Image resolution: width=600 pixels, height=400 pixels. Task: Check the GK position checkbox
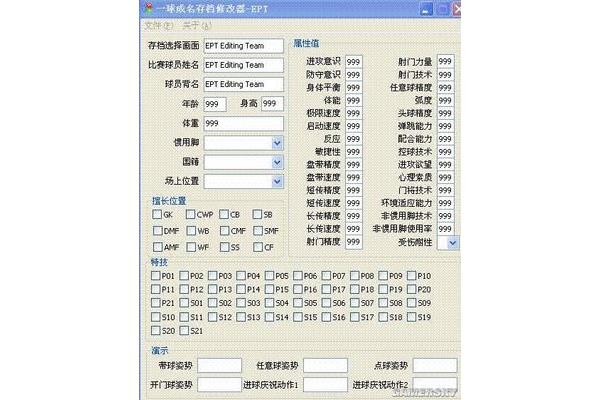(x=157, y=214)
